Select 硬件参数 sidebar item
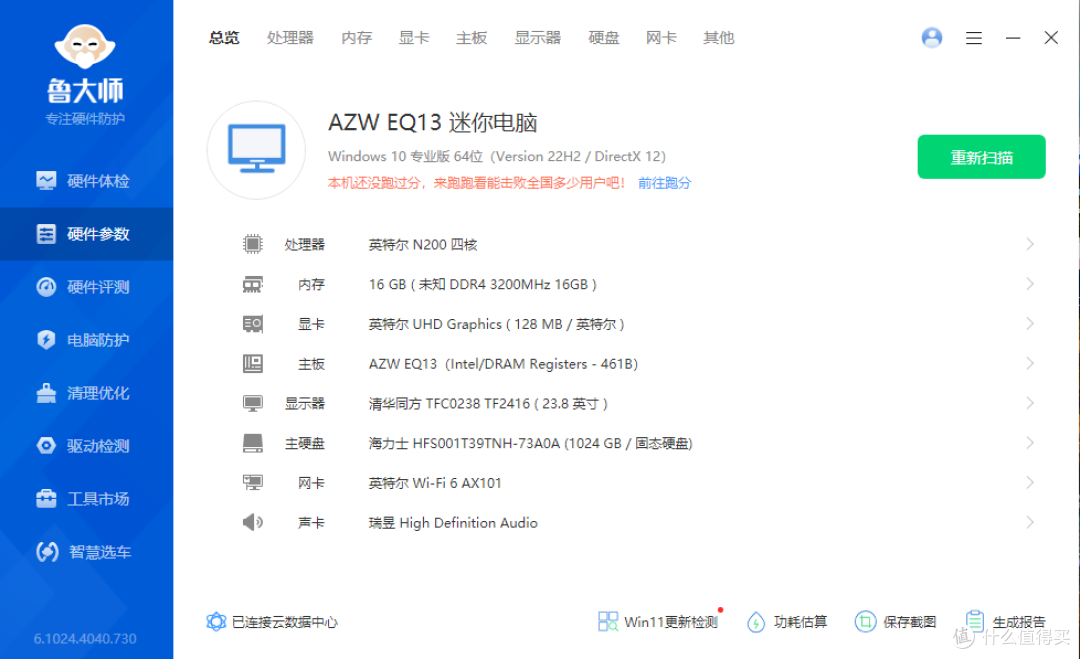Viewport: 1080px width, 659px height. click(86, 234)
